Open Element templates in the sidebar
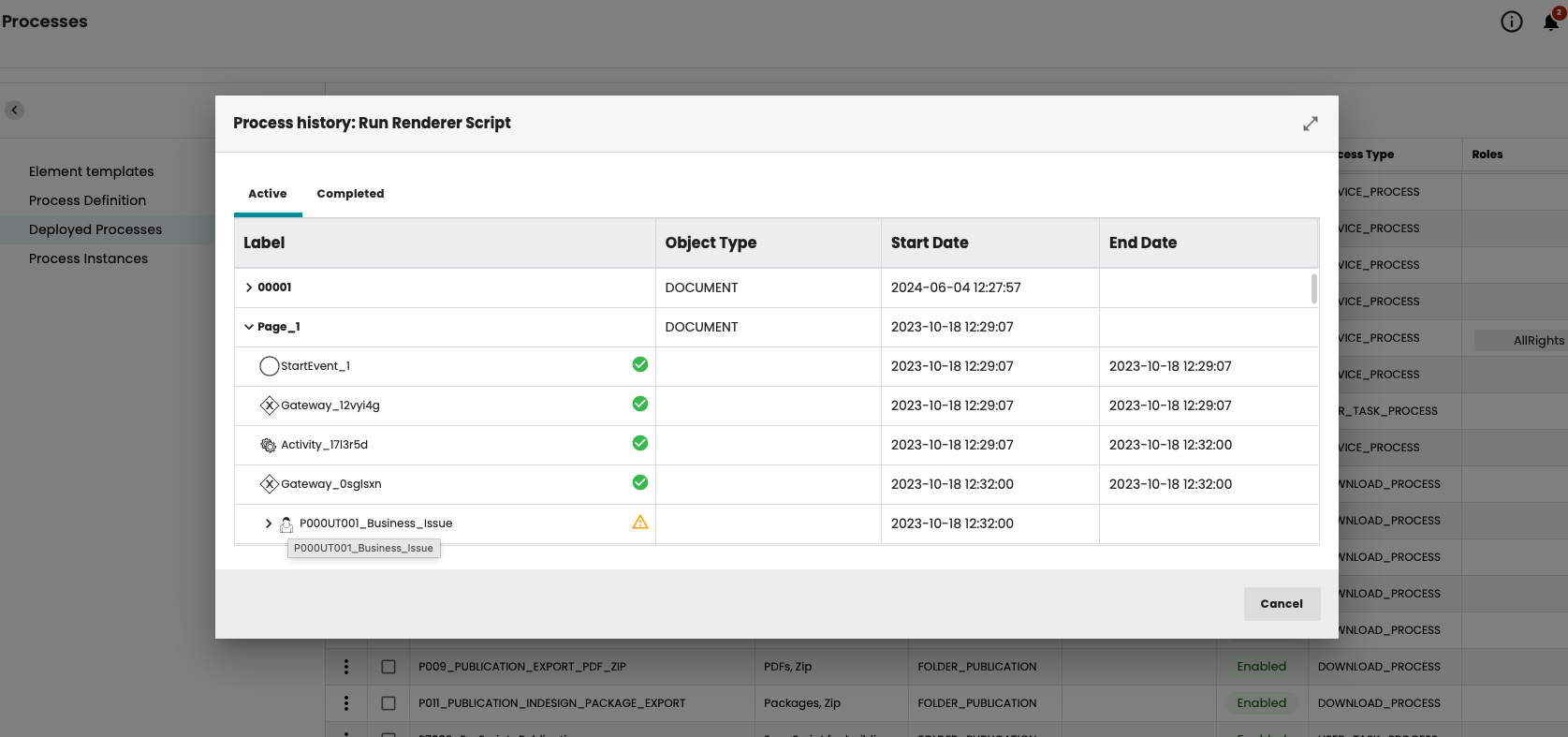Screen dimensions: 1568x737 92,171
